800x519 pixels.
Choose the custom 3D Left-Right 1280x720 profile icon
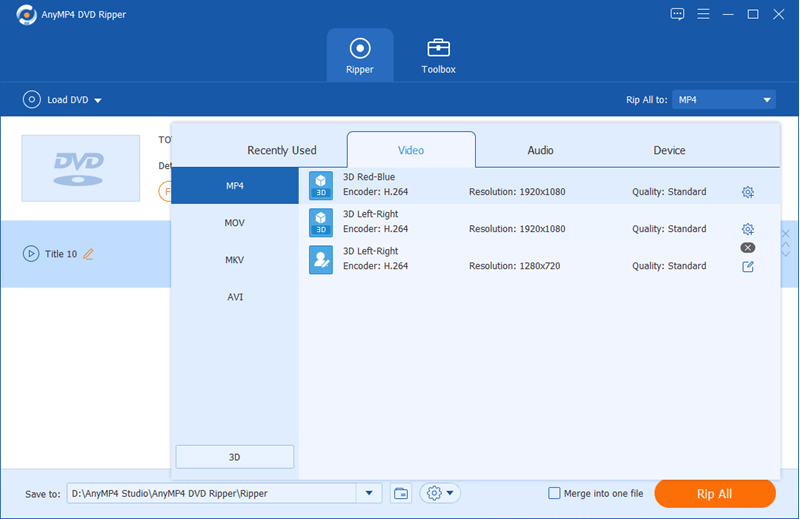pyautogui.click(x=321, y=260)
